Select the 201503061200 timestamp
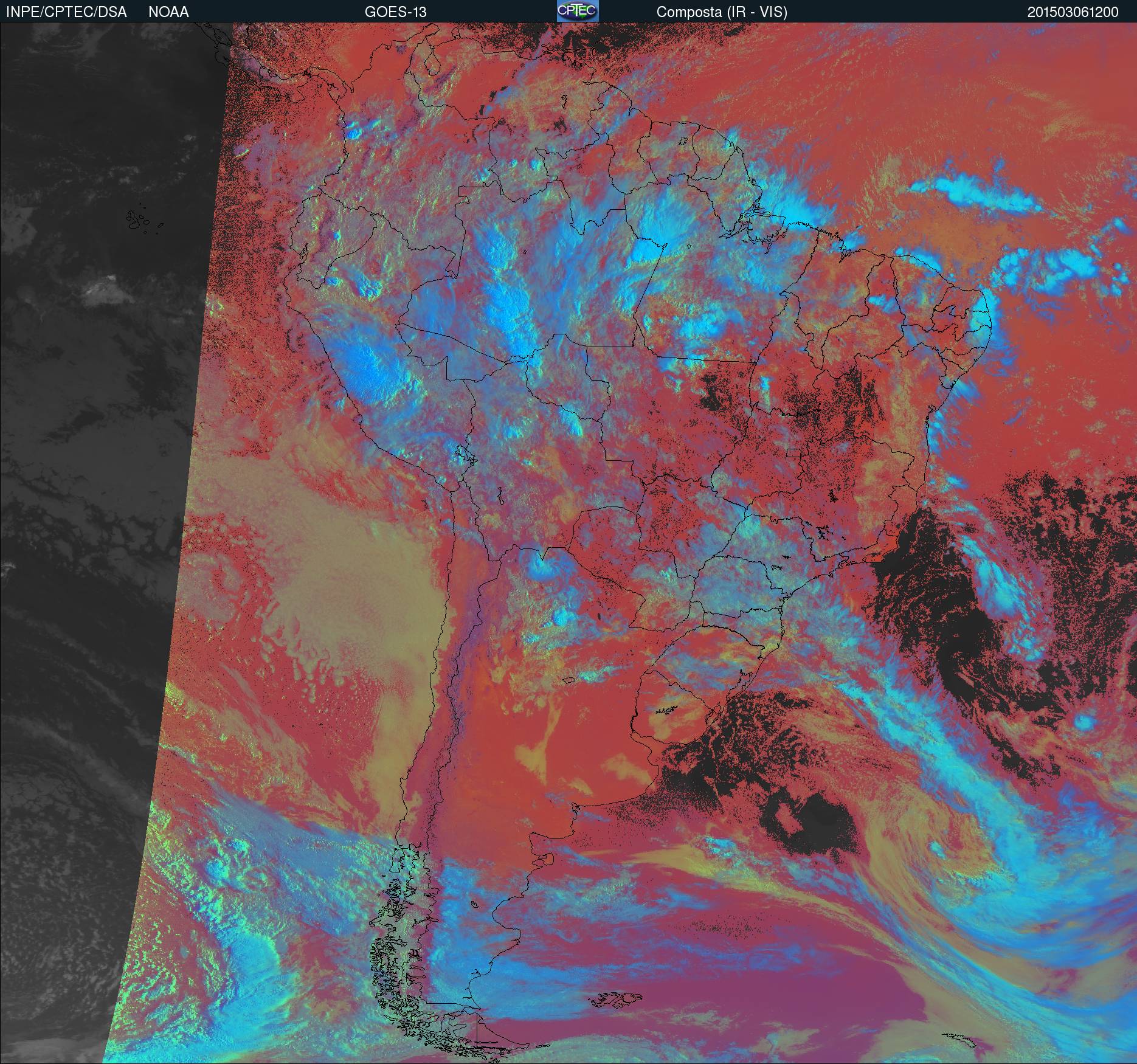Image resolution: width=1137 pixels, height=1064 pixels. point(1073,12)
